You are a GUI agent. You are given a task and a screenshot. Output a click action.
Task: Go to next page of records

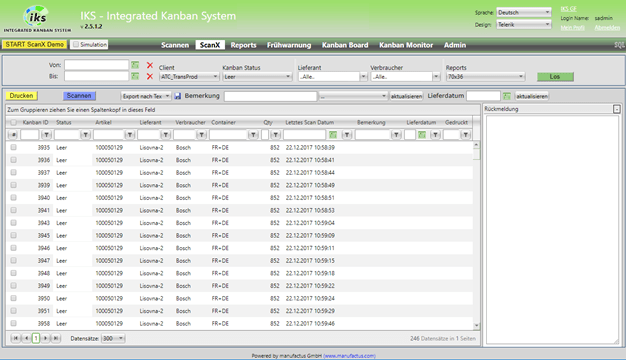coord(46,338)
